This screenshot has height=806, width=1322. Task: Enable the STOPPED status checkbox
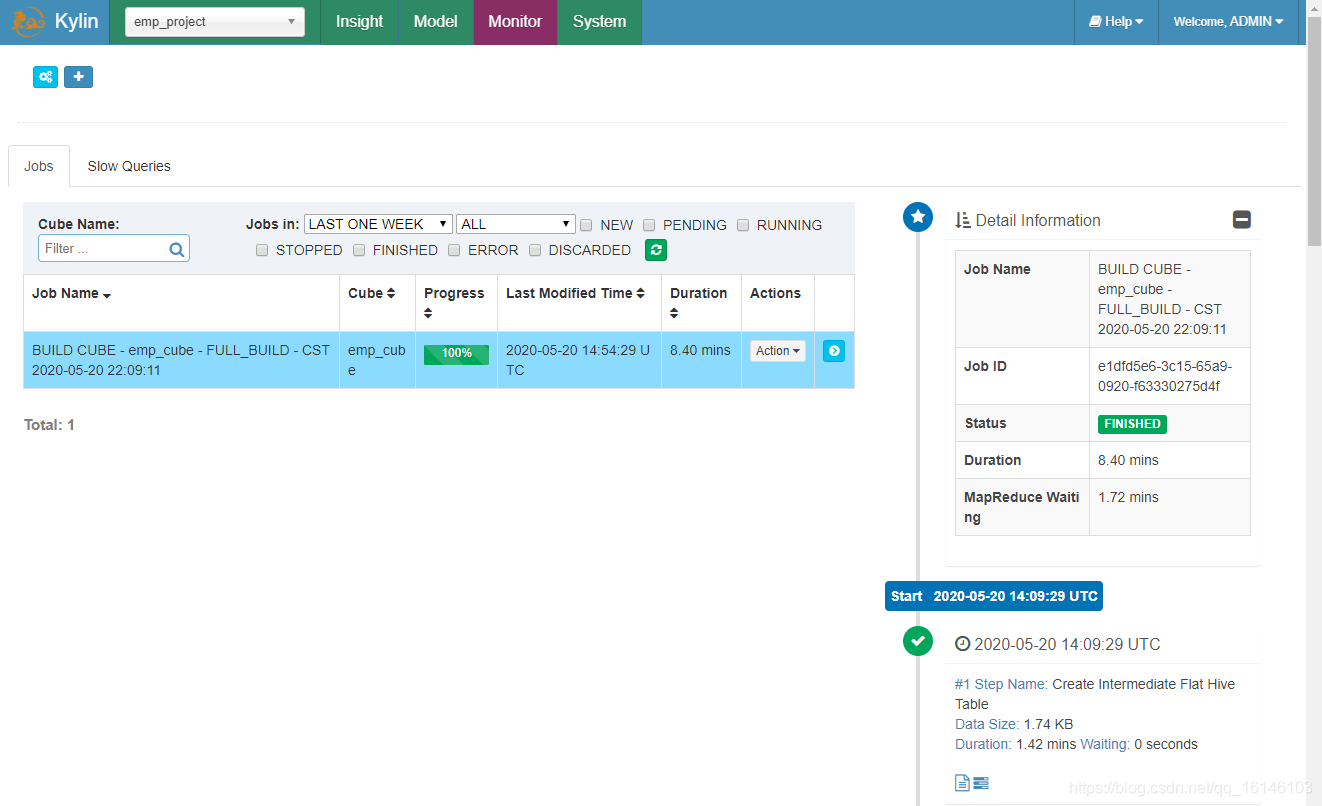[x=262, y=250]
